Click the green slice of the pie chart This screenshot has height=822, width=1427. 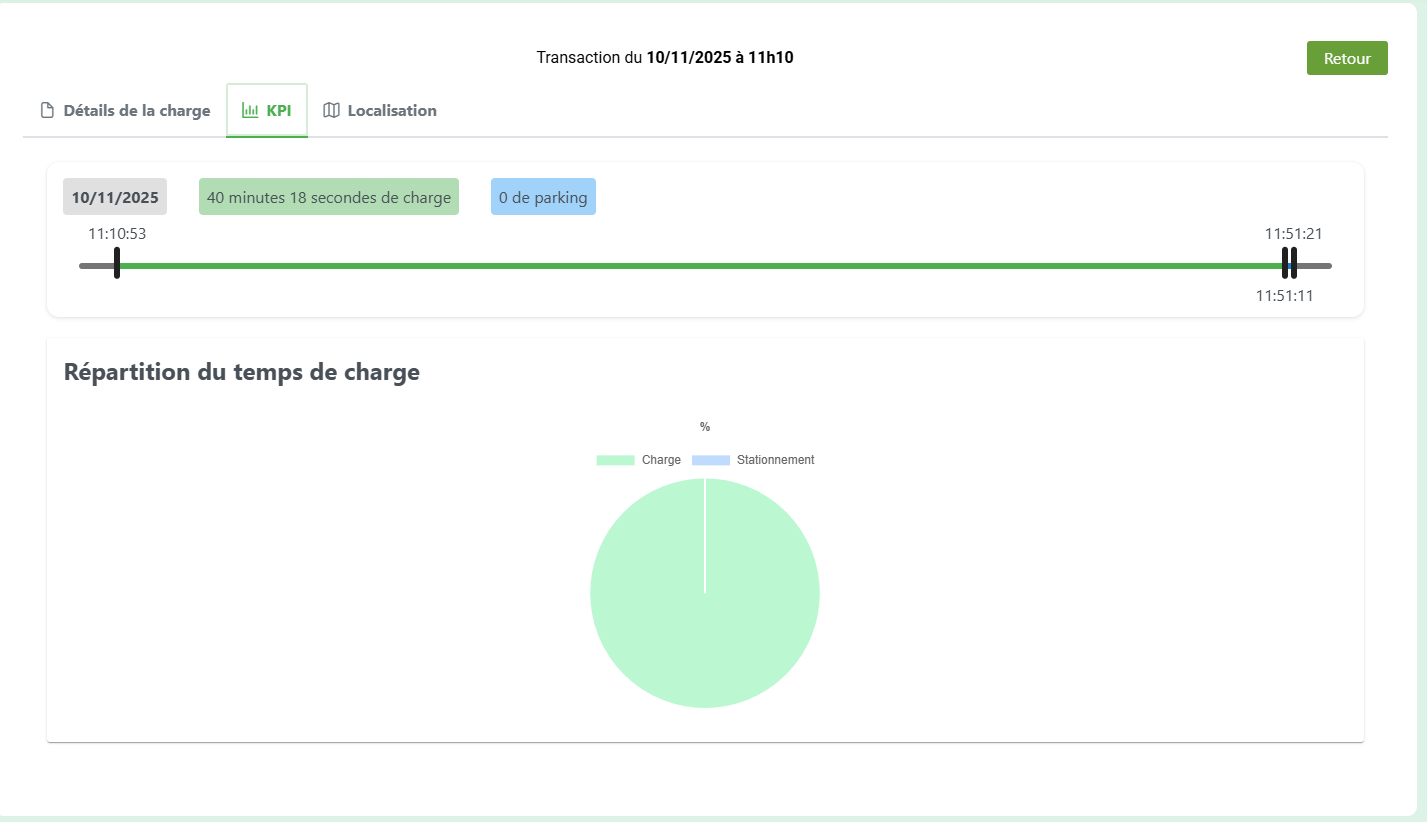coord(660,620)
